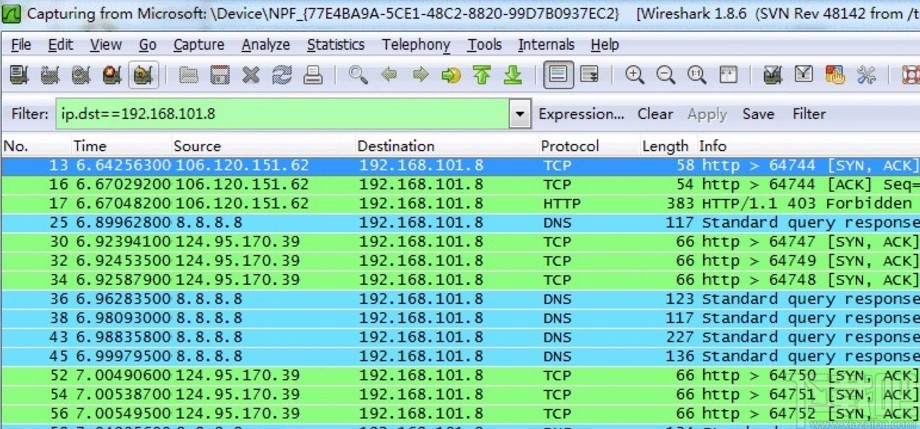The image size is (920, 429).
Task: Sort by the Info column header
Action: 807,146
